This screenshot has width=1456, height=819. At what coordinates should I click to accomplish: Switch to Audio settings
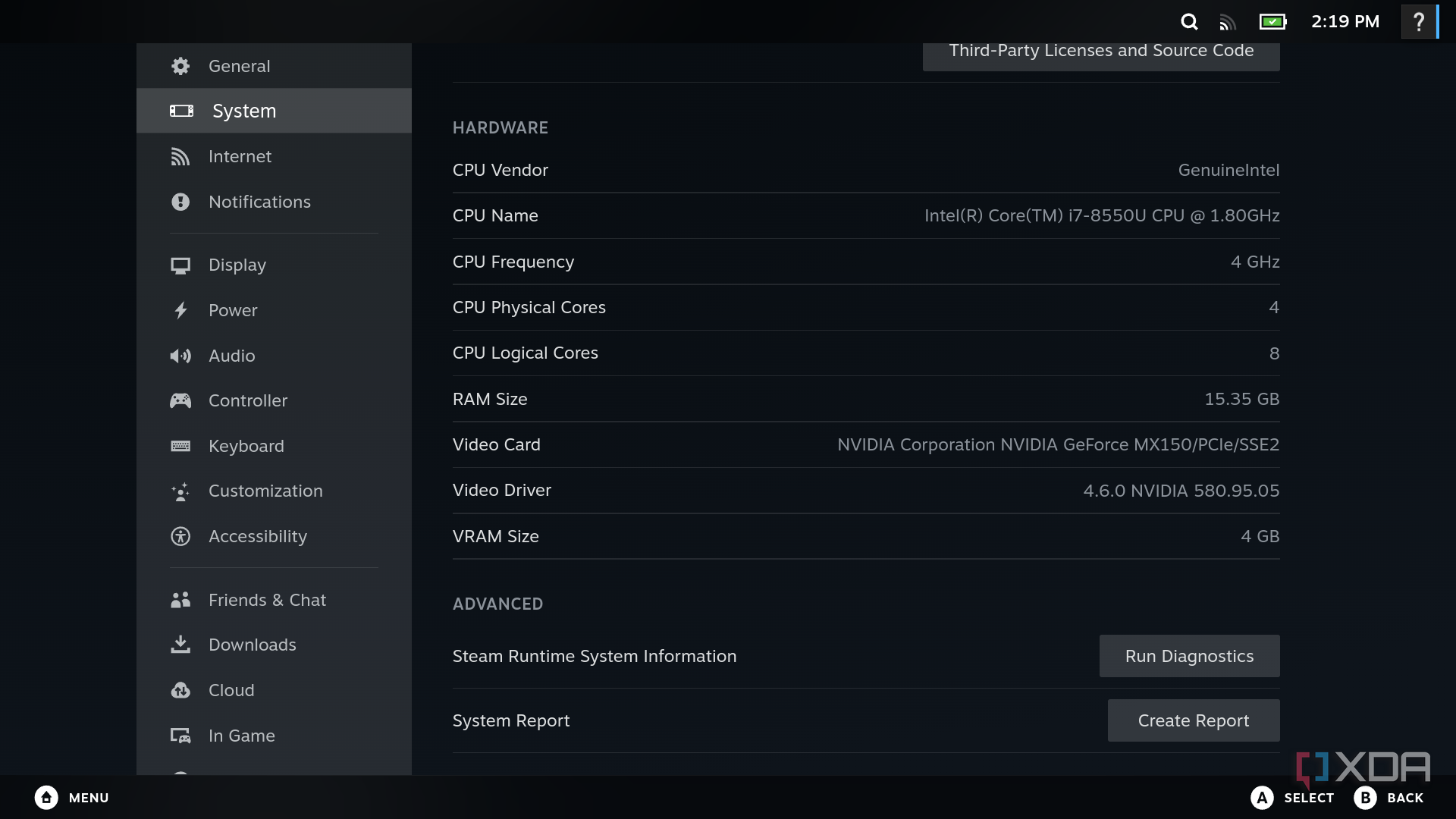(x=274, y=356)
